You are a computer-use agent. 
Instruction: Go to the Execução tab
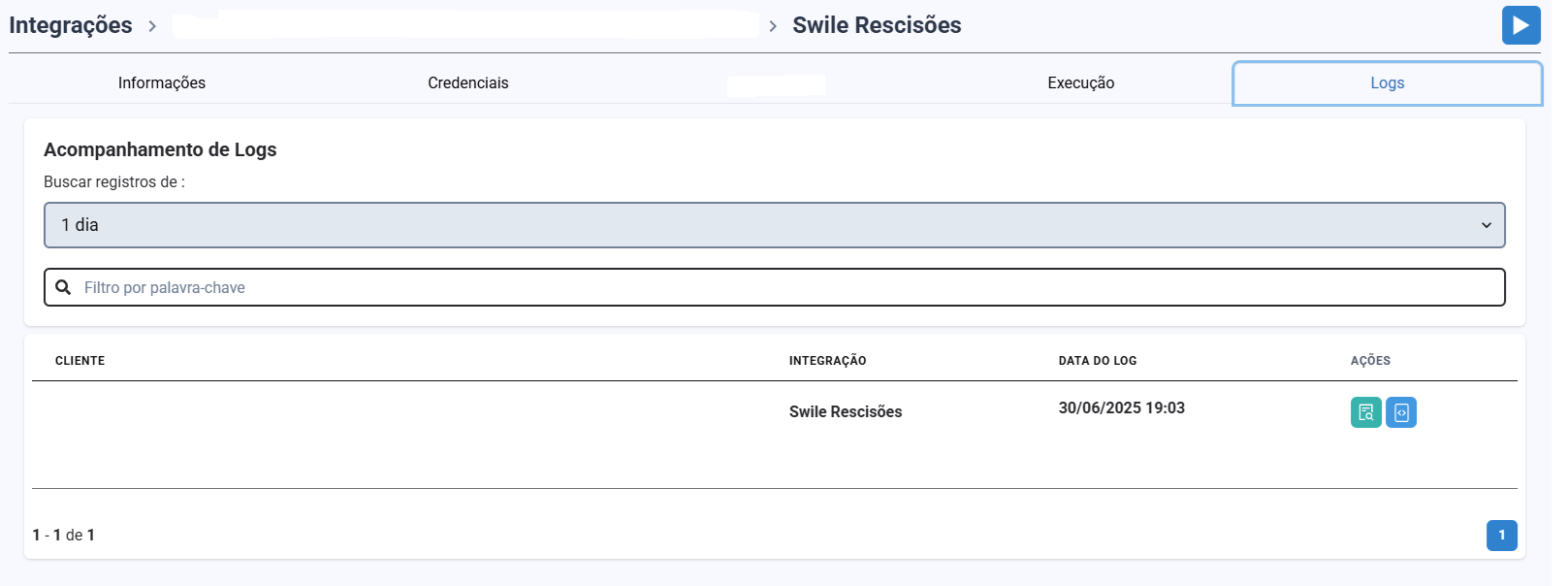[x=1080, y=83]
